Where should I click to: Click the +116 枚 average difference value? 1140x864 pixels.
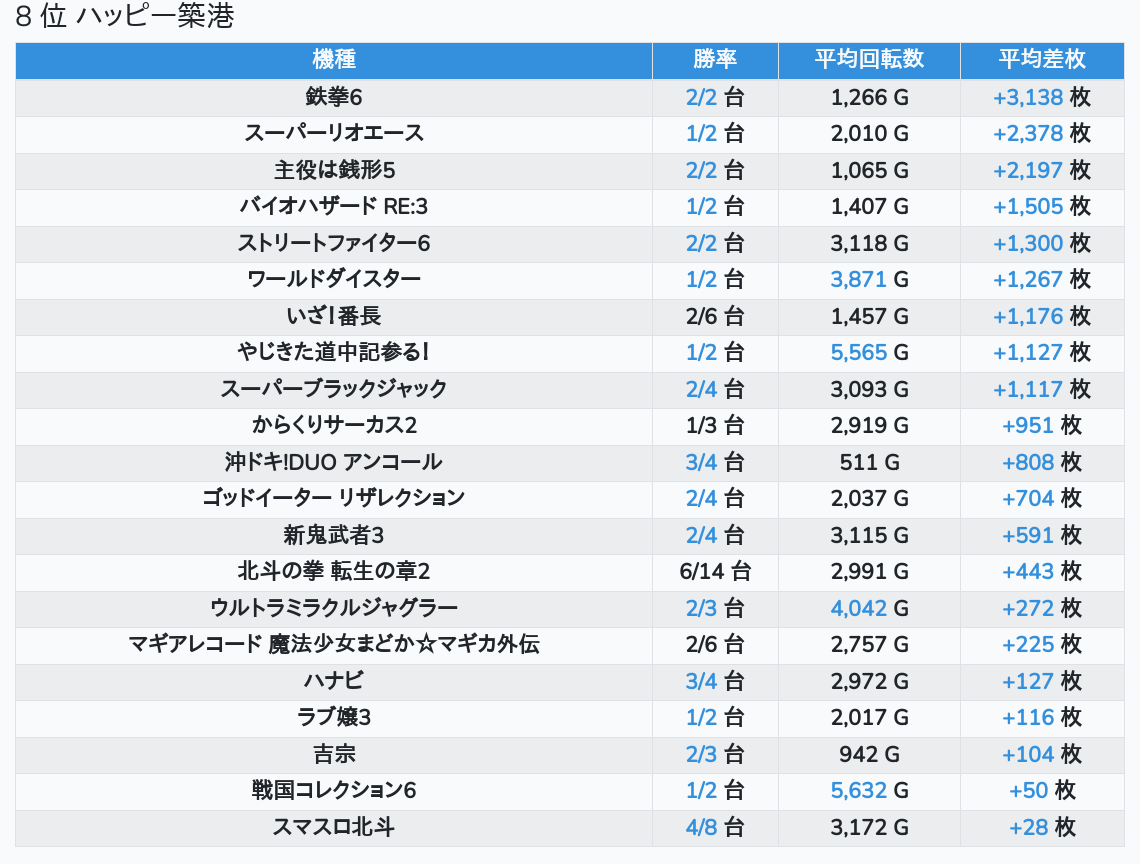(1042, 718)
